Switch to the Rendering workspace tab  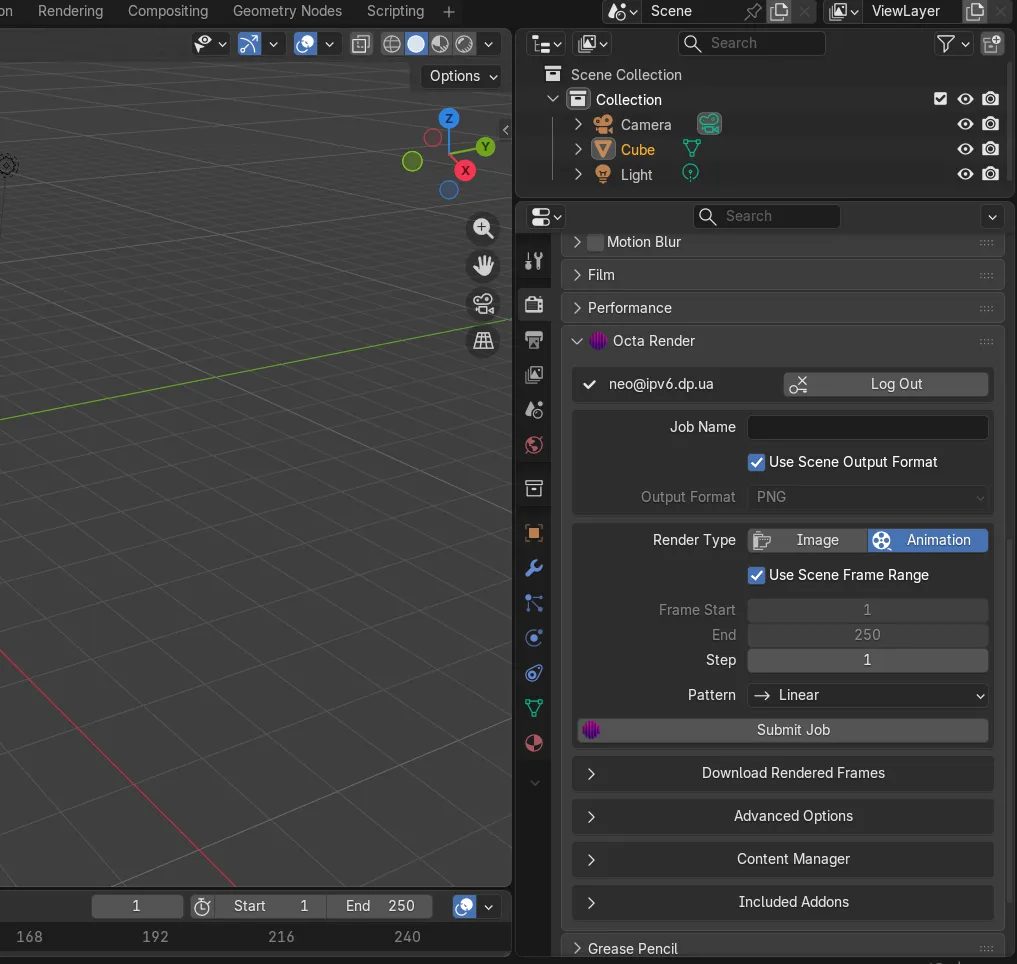pos(71,11)
